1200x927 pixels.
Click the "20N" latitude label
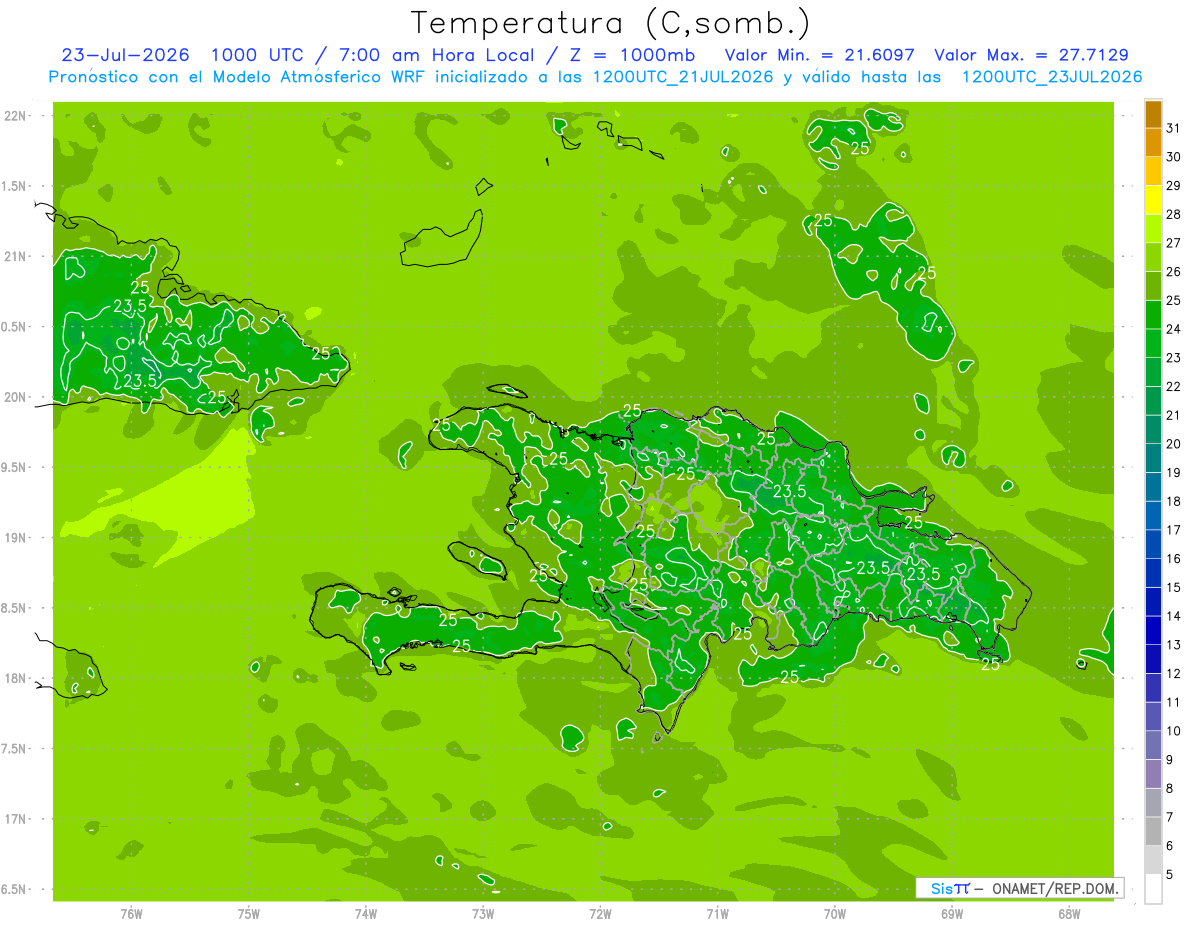[14, 397]
